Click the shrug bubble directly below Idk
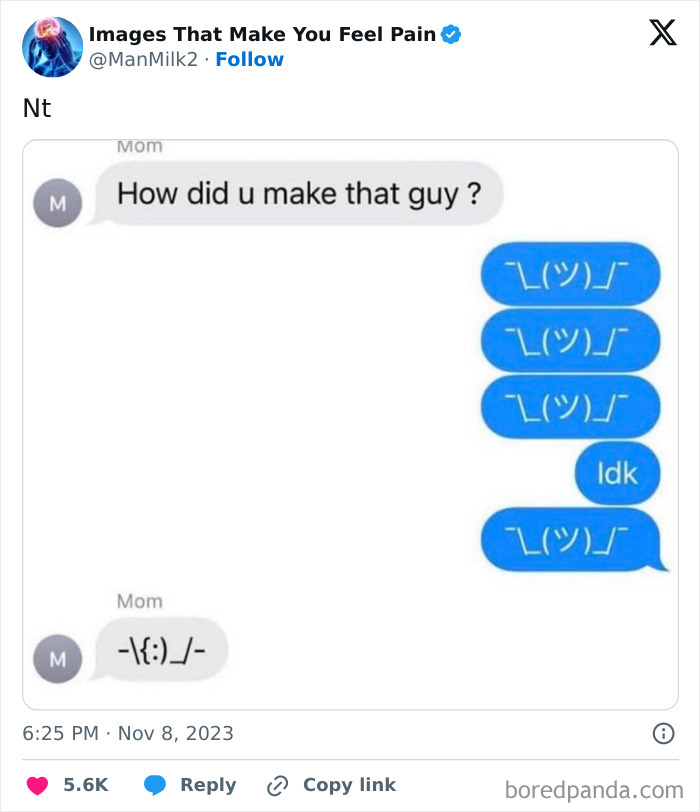700x812 pixels. click(571, 539)
